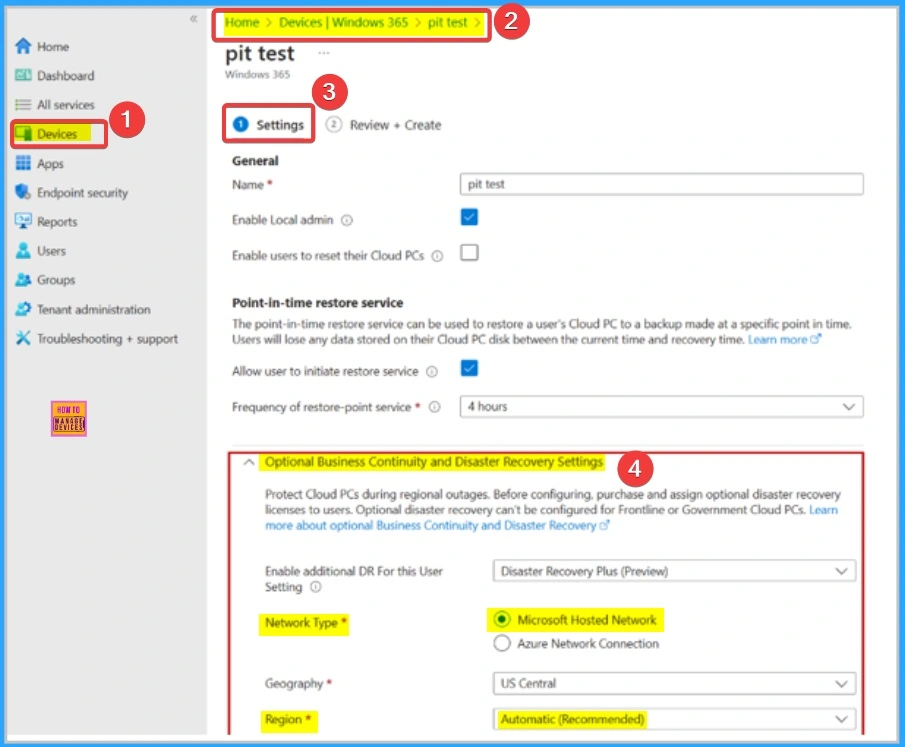Open Apps in the left navigation

[50, 164]
